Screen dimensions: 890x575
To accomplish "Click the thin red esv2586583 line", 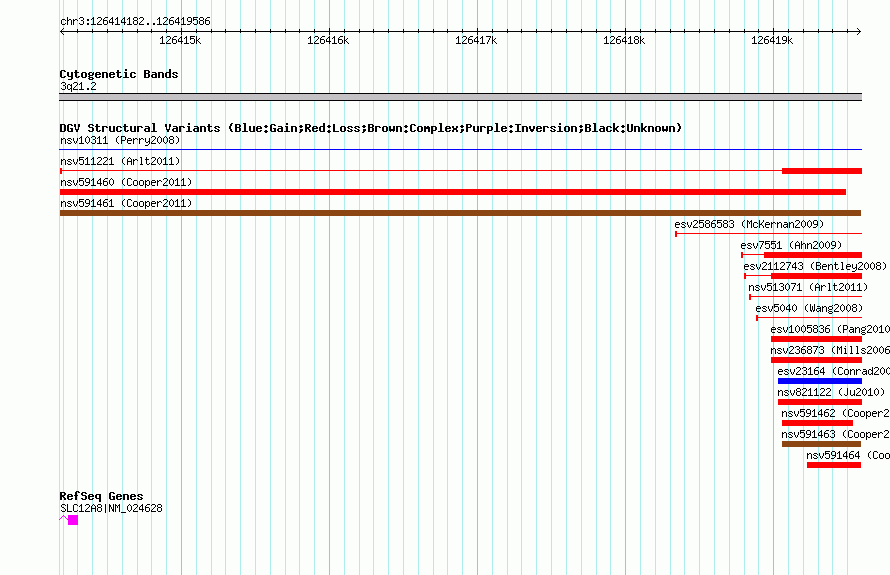I will [769, 234].
